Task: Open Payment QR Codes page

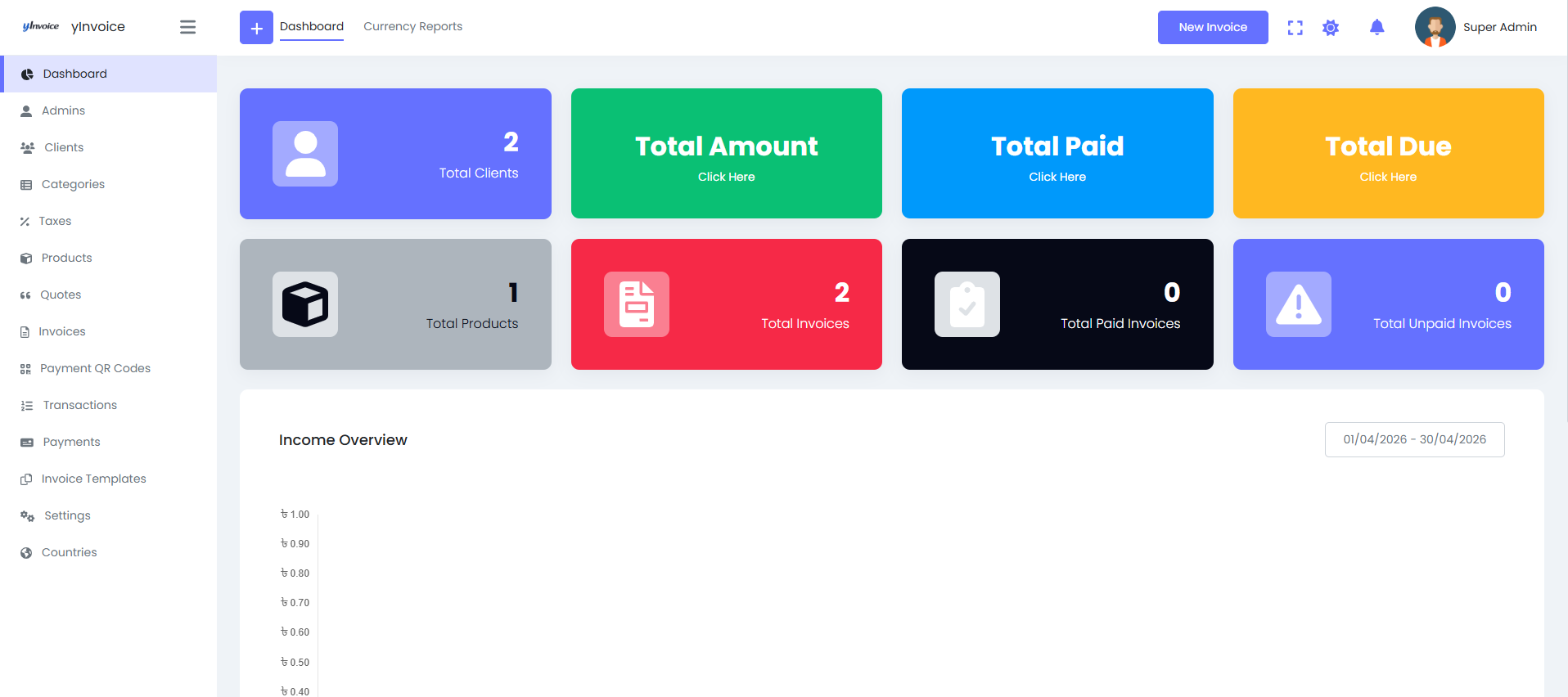Action: pos(108,368)
